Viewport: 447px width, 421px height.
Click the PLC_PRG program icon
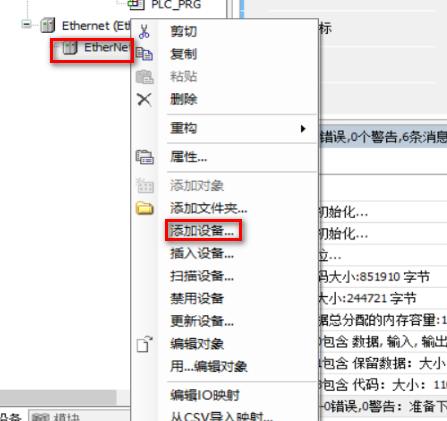point(136,4)
